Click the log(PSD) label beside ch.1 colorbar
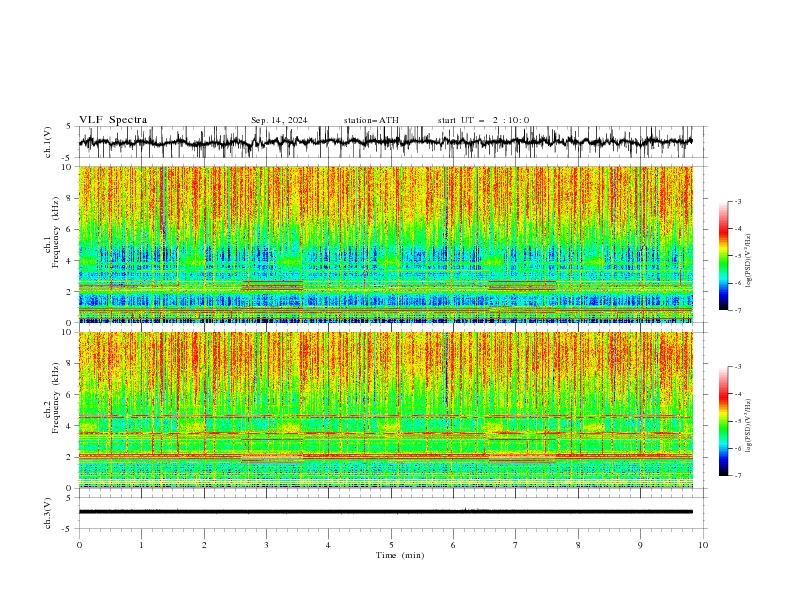Image resolution: width=792 pixels, height=612 pixels. click(x=748, y=261)
